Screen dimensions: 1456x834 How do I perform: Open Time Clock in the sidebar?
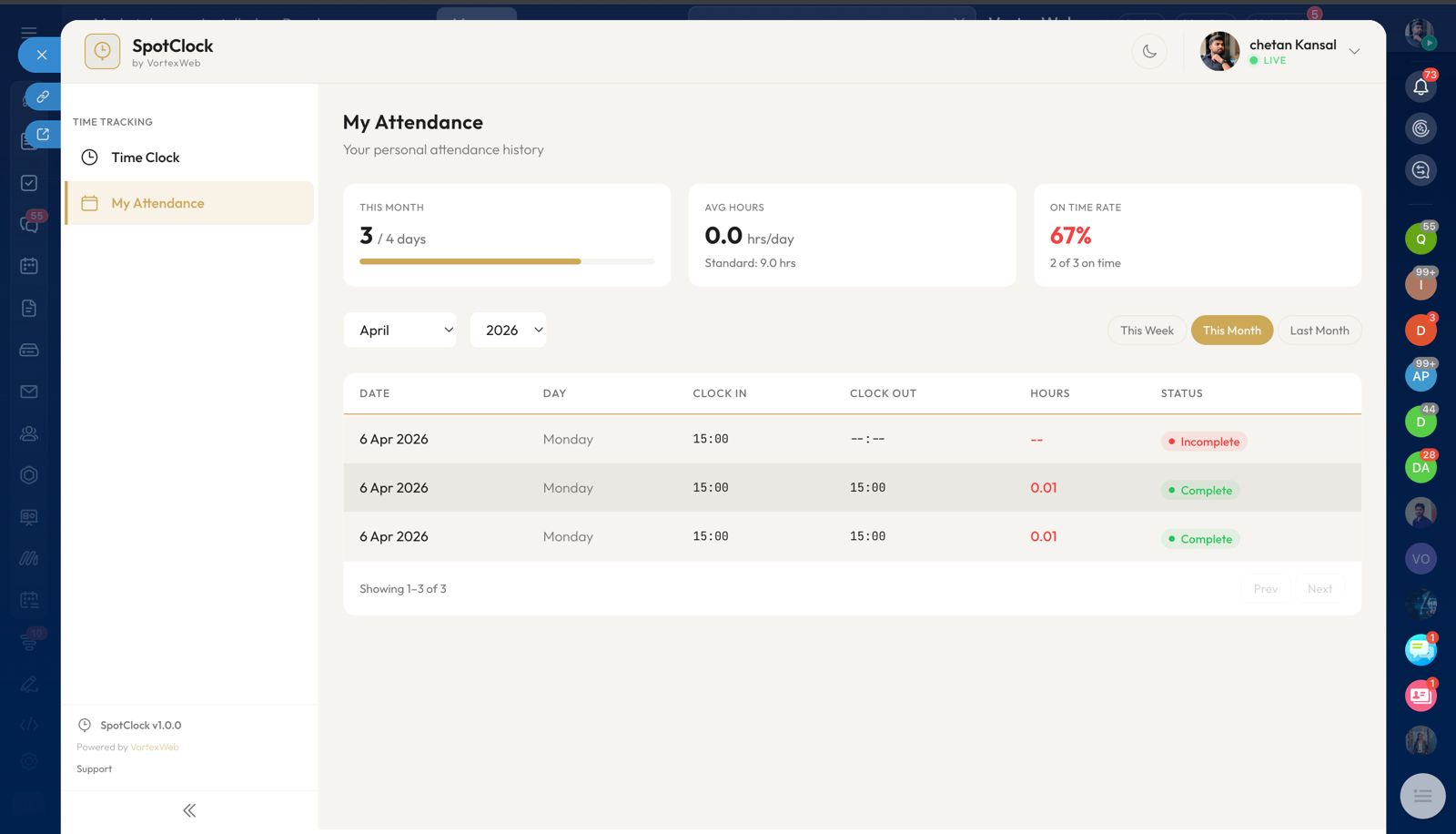click(x=146, y=158)
